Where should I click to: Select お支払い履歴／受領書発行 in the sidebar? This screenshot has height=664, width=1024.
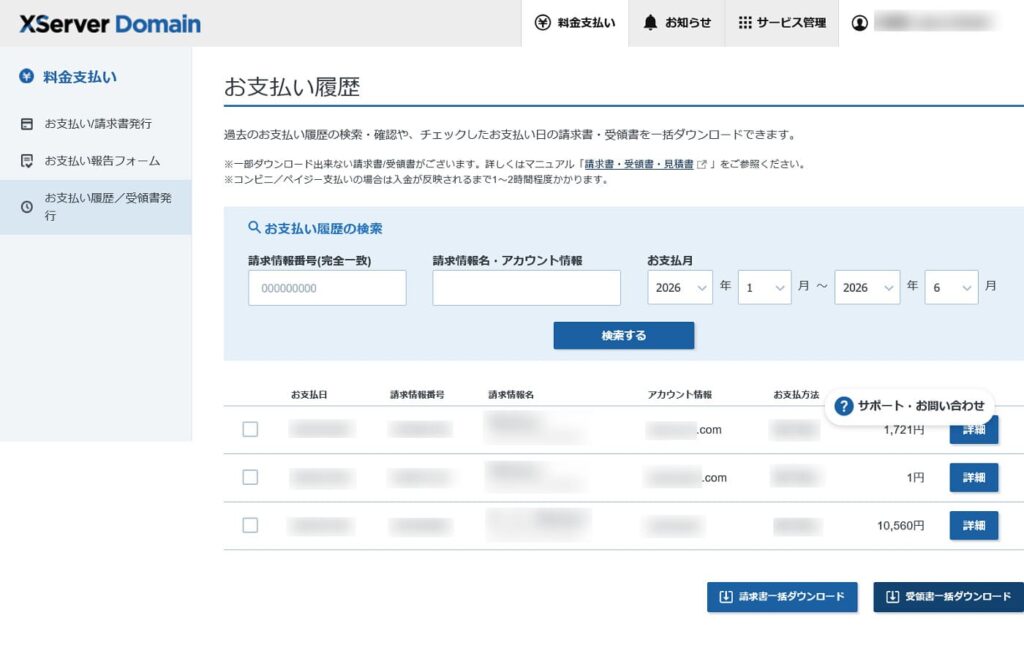point(96,207)
